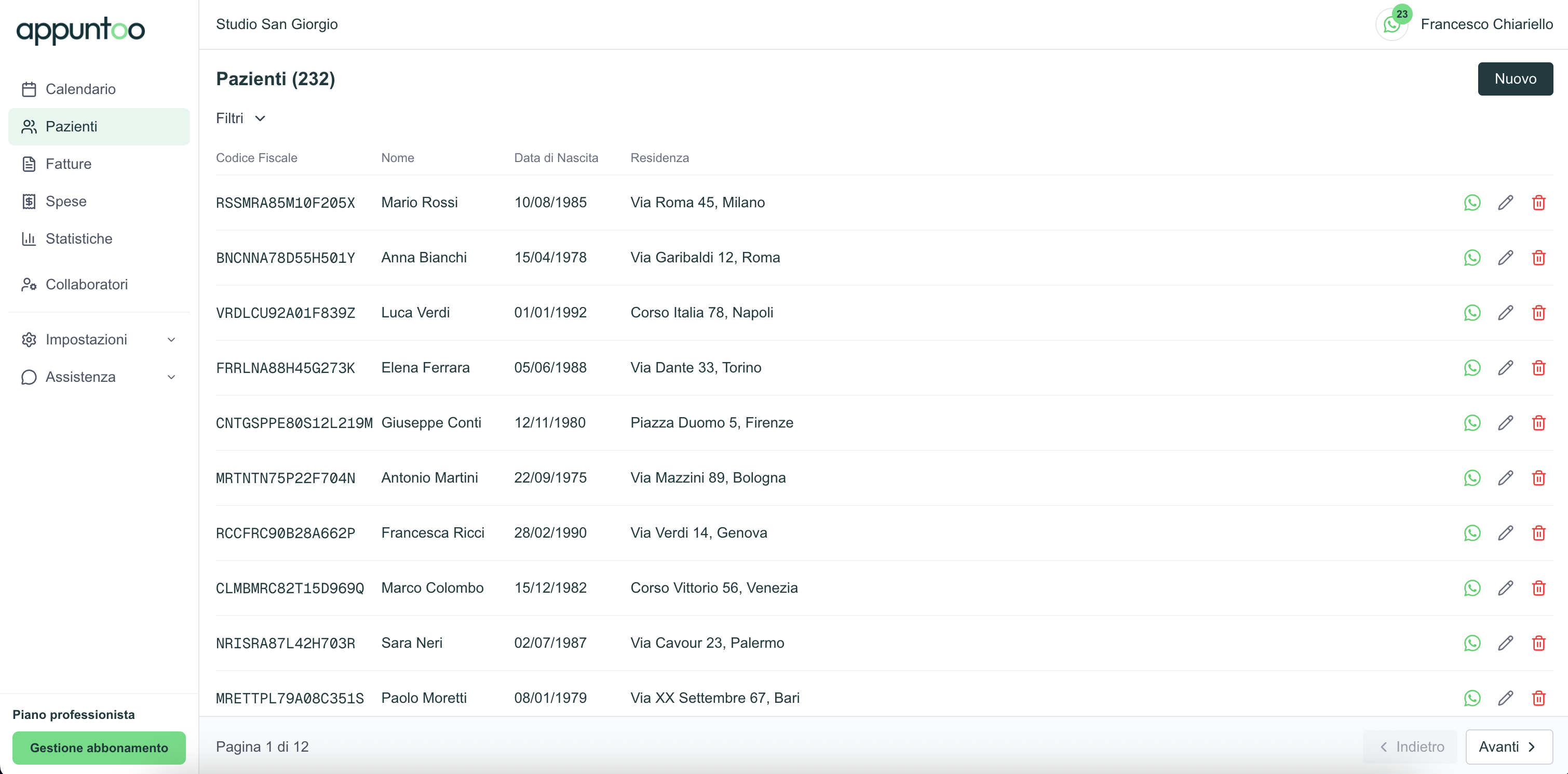Click Avanti to go next page
This screenshot has height=774, width=1568.
pos(1508,746)
